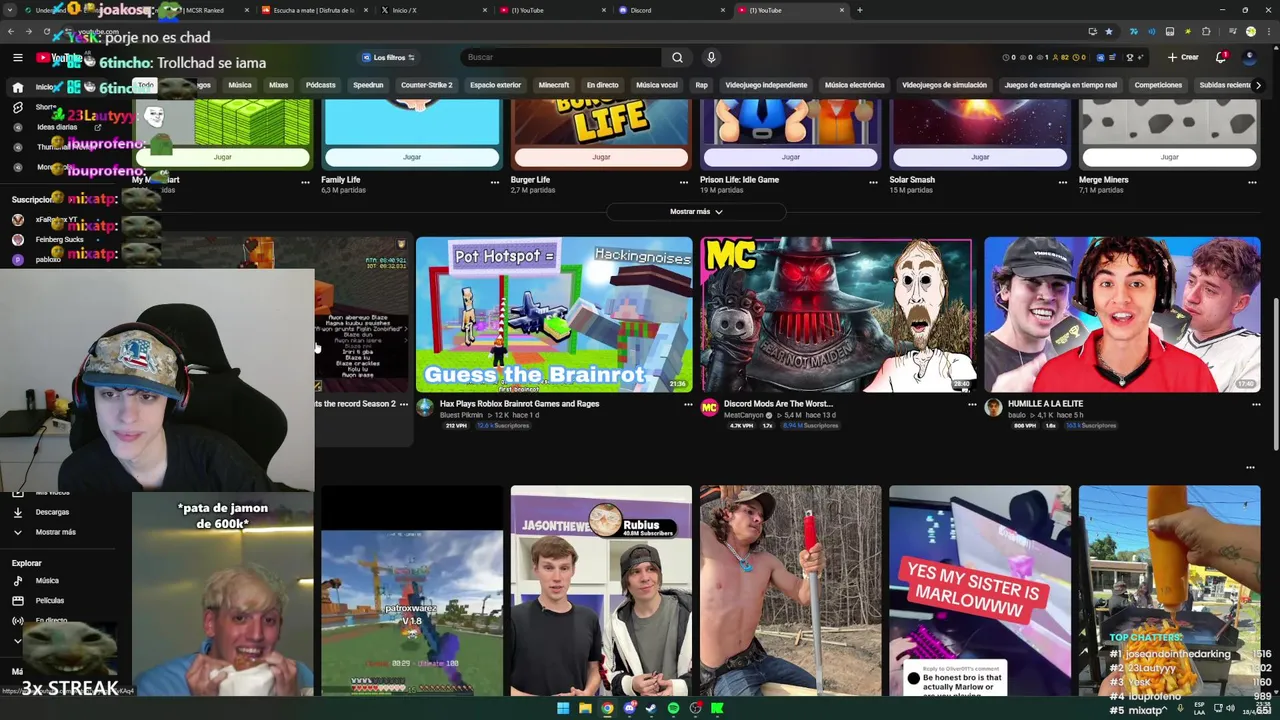Open File Explorer from the taskbar
This screenshot has width=1280, height=720.
(585, 708)
